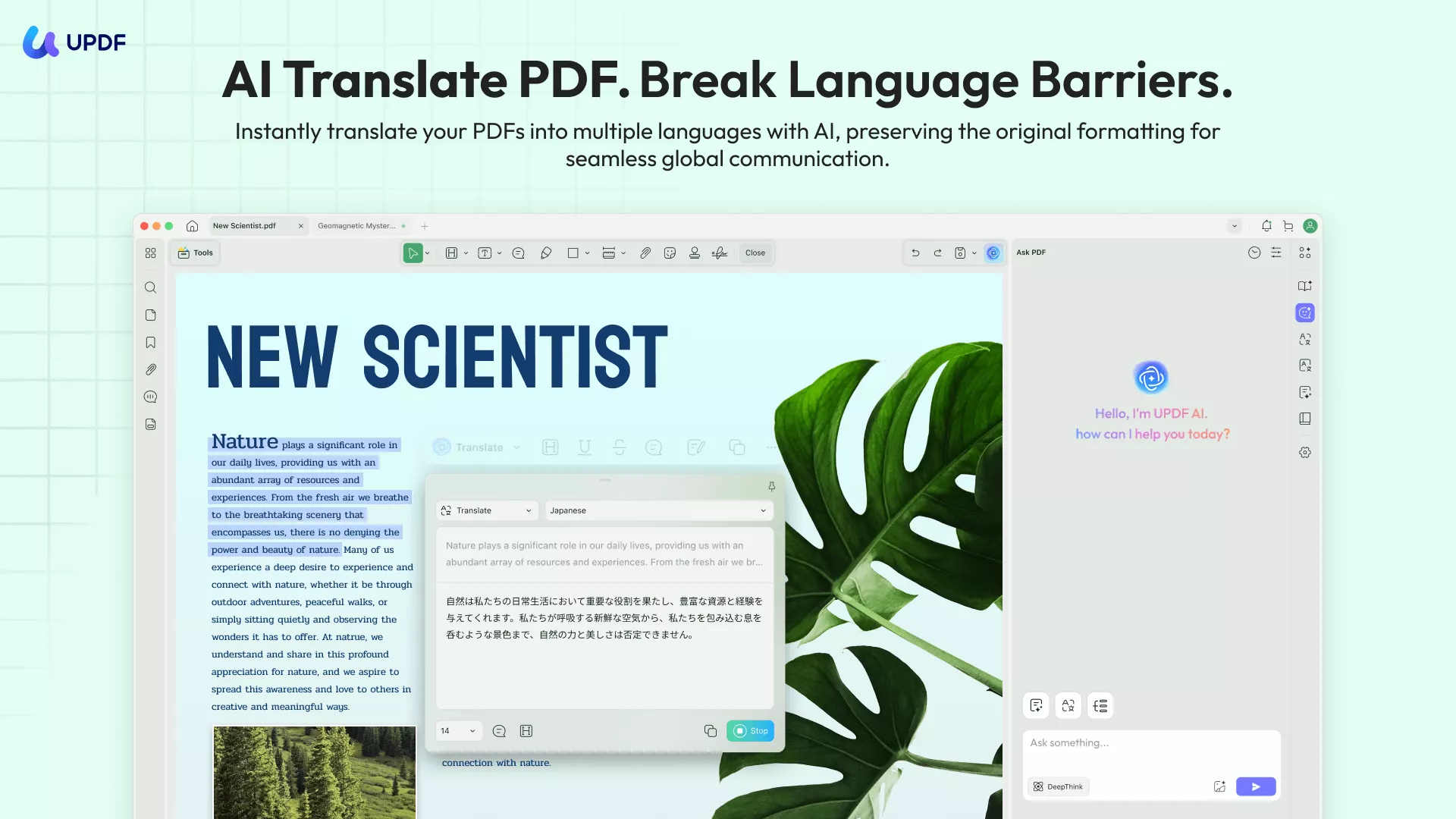Open the Tools menu
1456x819 pixels.
pos(195,253)
